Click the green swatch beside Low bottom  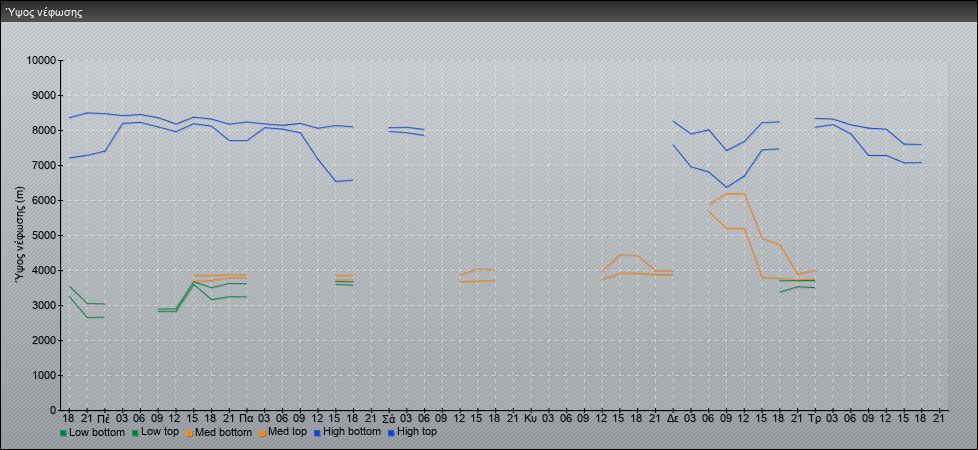[63, 432]
